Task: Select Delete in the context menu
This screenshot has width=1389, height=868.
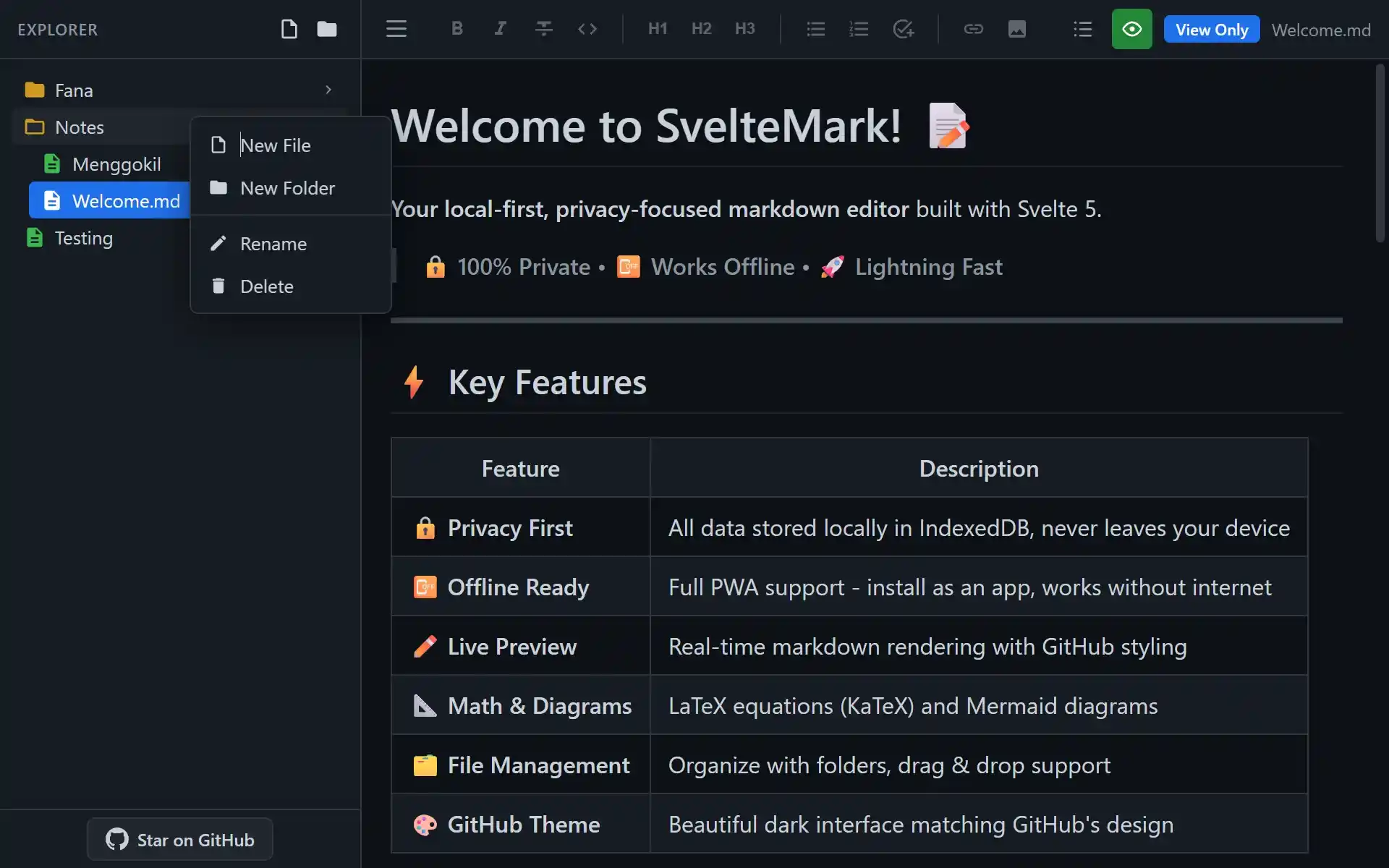Action: pos(267,286)
